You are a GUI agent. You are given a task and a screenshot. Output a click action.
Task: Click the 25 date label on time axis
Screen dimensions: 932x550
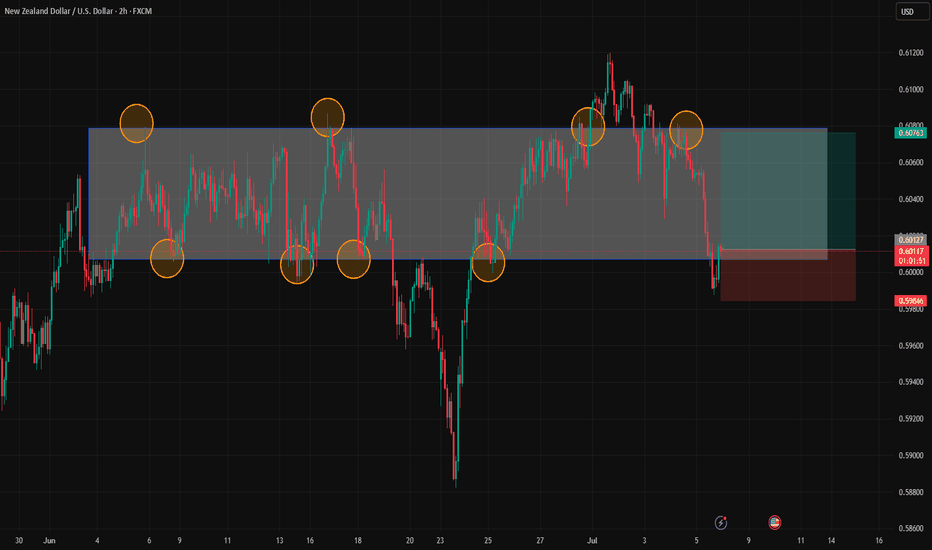click(x=488, y=540)
